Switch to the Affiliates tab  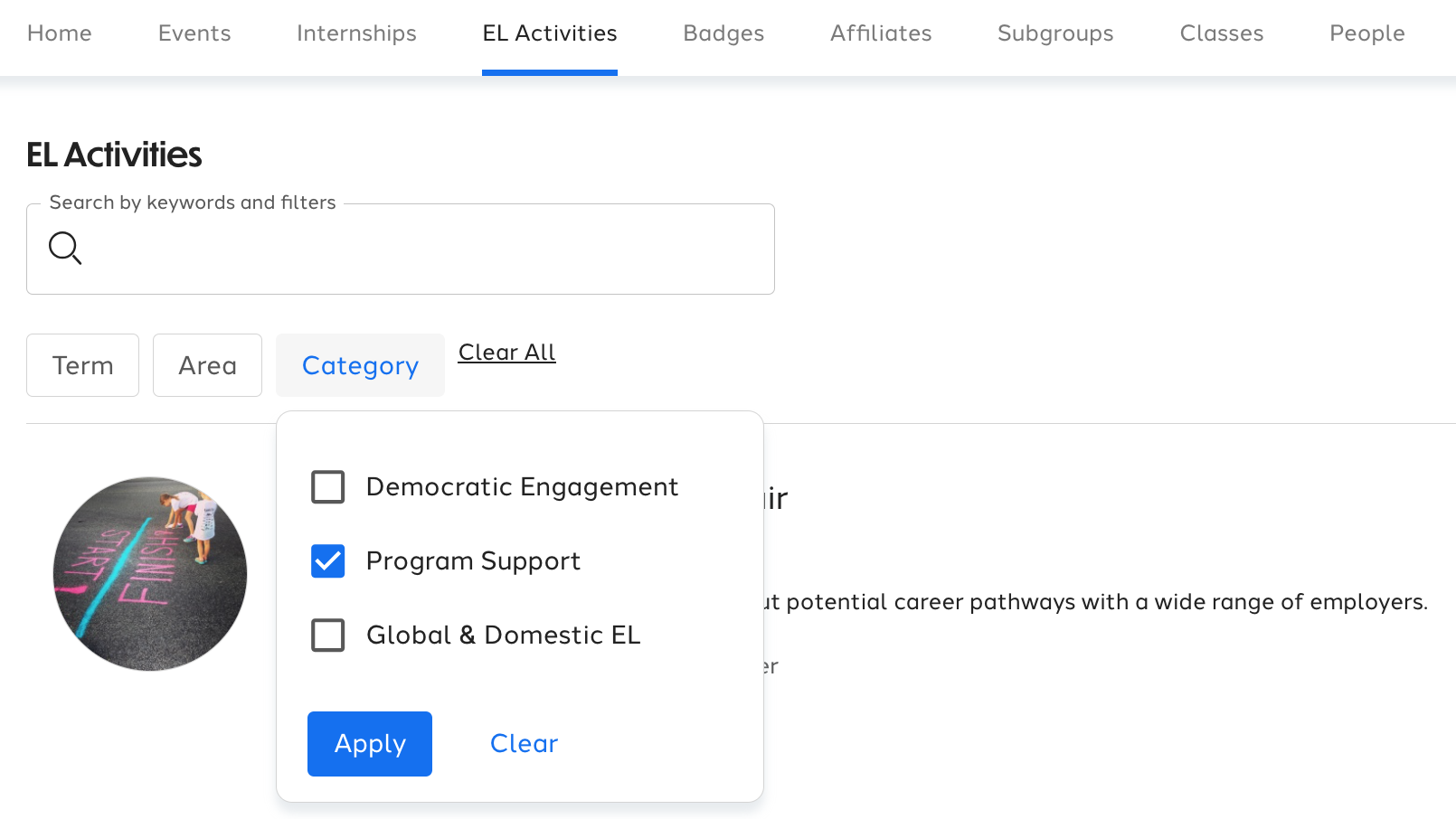pos(881,33)
